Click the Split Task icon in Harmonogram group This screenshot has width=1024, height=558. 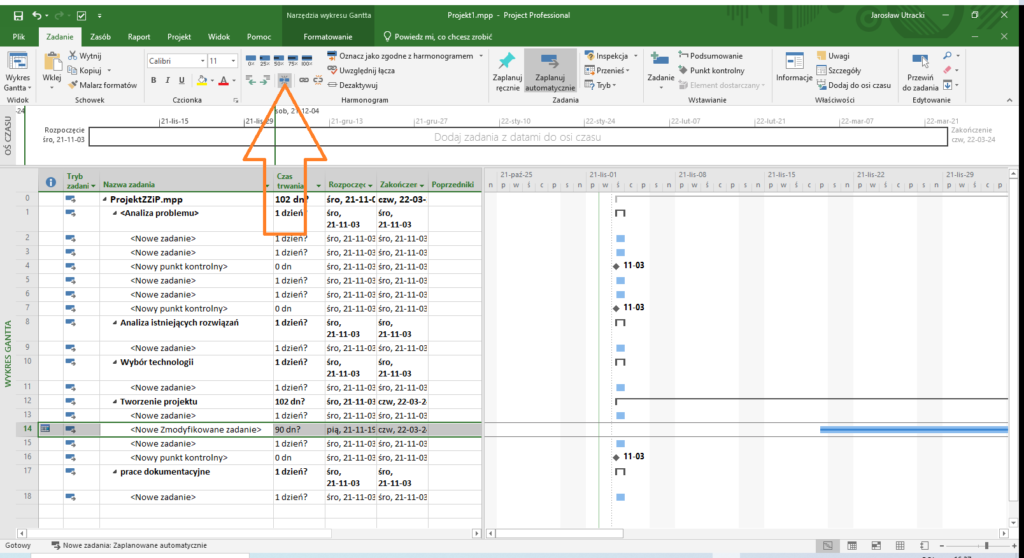pos(285,79)
